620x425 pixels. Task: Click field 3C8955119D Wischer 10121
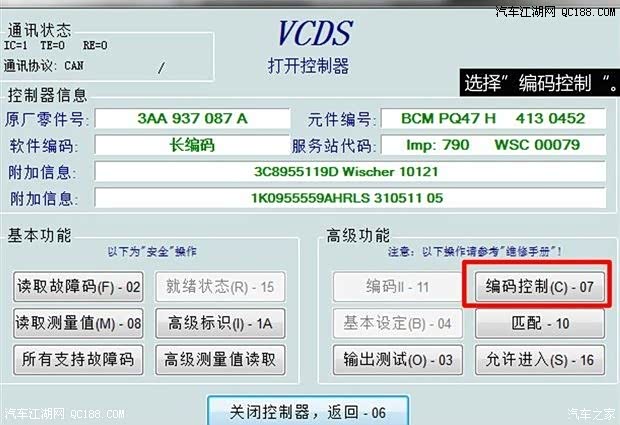coord(350,172)
